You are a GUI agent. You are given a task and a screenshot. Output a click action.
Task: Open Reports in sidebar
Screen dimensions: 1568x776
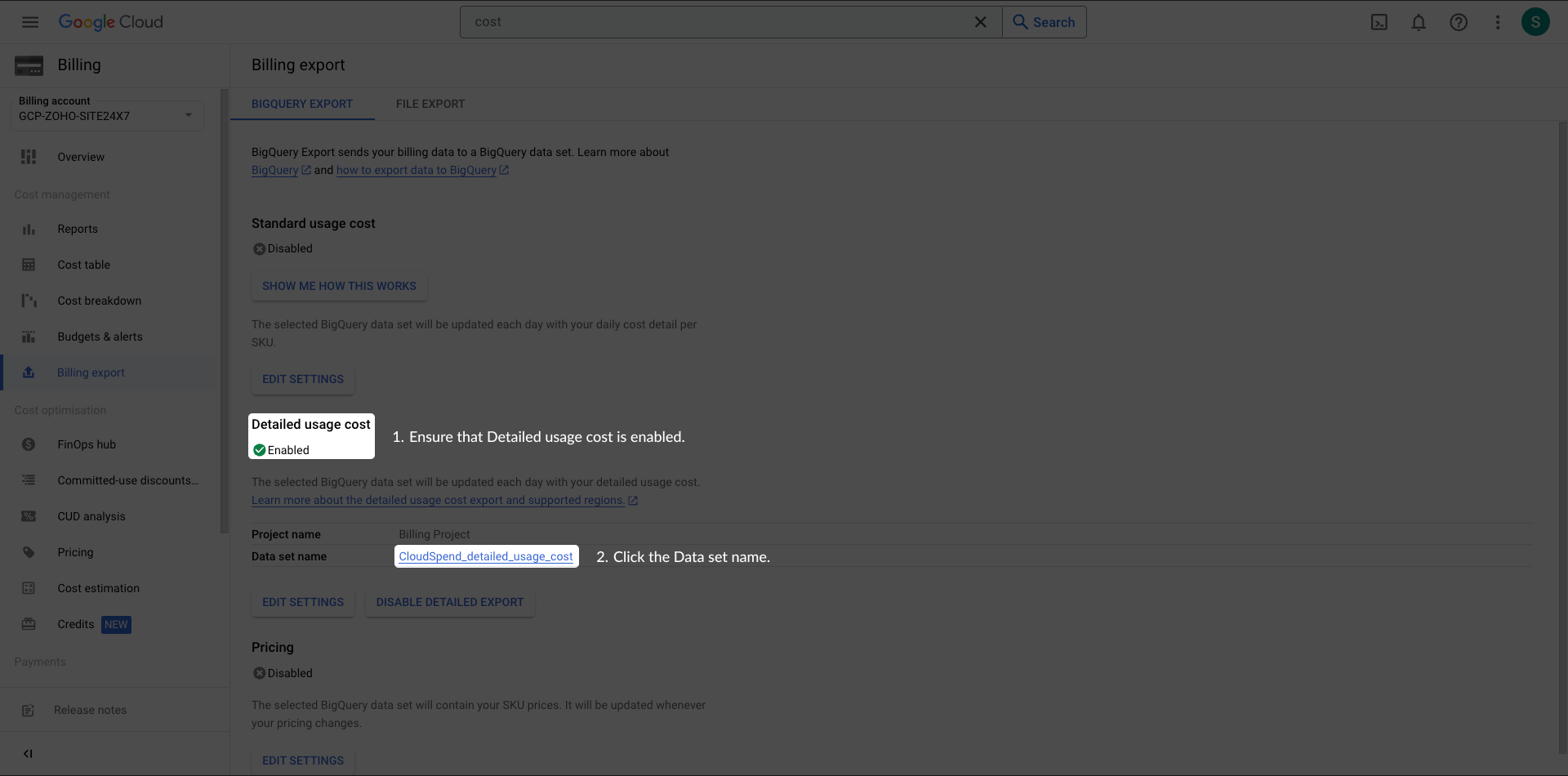pos(78,229)
